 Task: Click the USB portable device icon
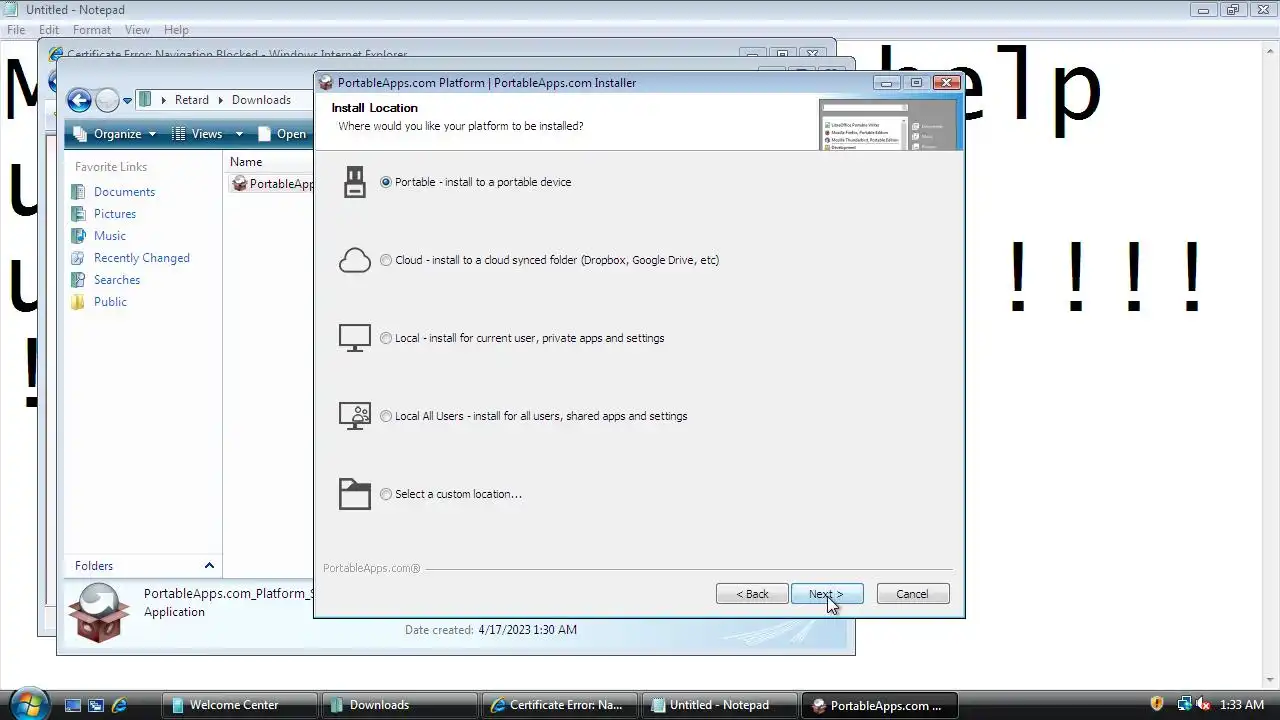coord(355,182)
